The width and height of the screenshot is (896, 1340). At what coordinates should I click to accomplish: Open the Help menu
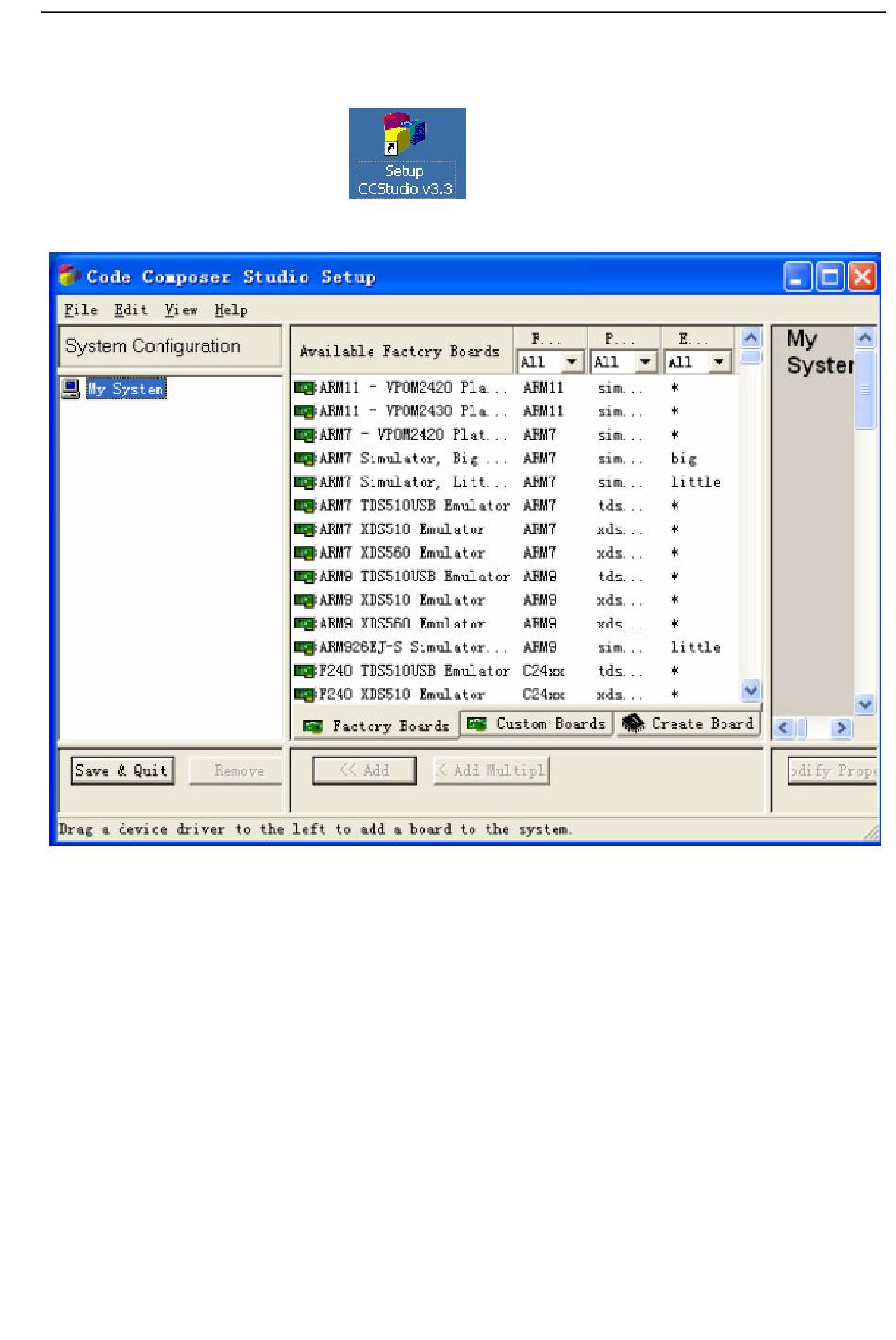231,310
